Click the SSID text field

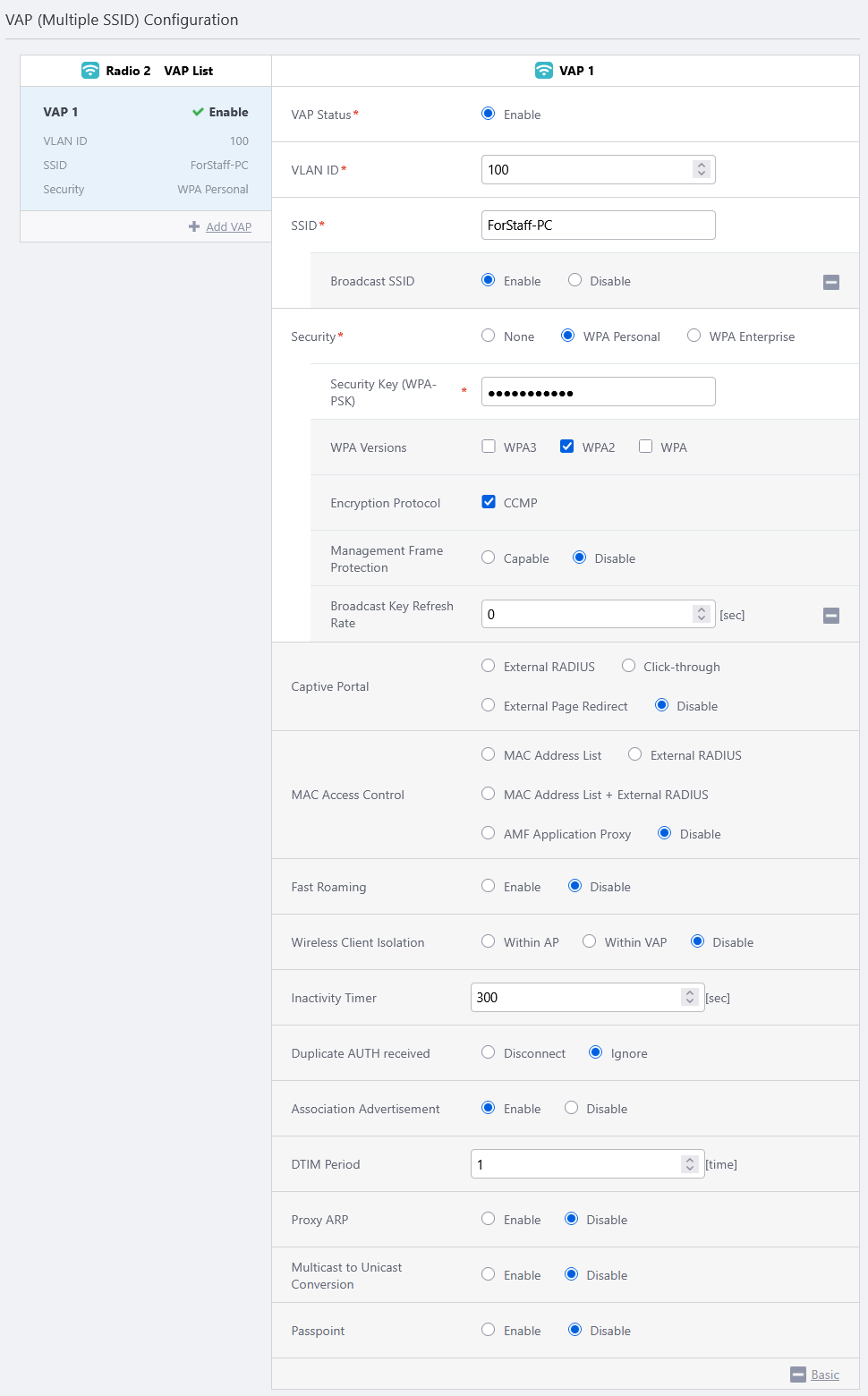tap(598, 225)
